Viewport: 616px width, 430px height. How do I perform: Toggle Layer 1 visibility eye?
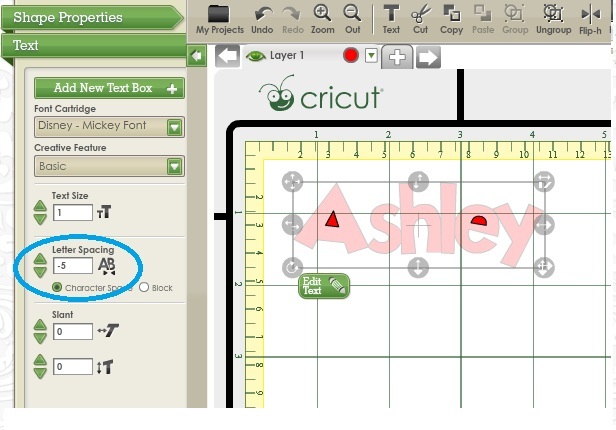(255, 56)
